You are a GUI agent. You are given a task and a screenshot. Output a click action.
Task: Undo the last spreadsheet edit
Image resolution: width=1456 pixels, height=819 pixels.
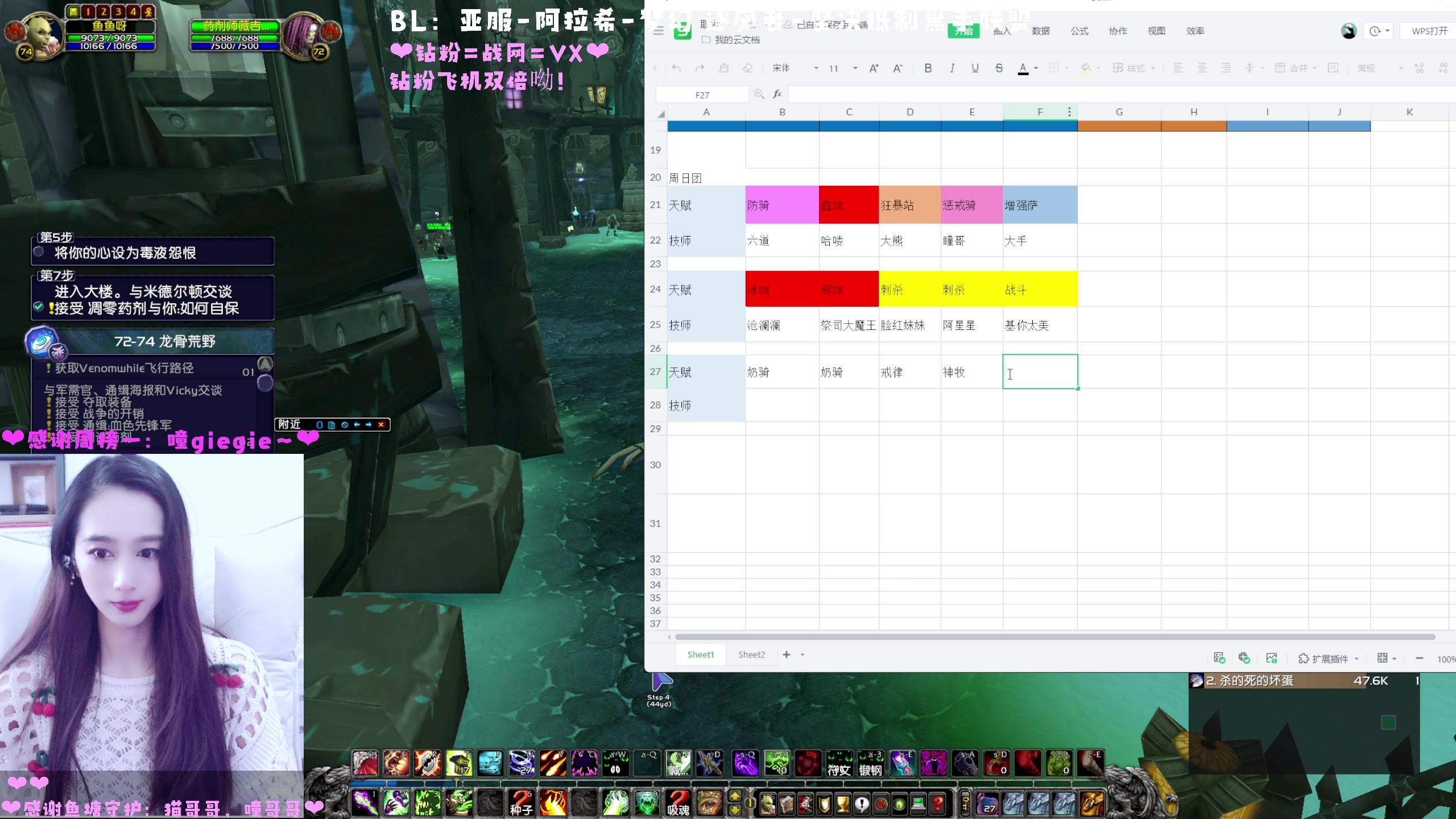coord(676,68)
